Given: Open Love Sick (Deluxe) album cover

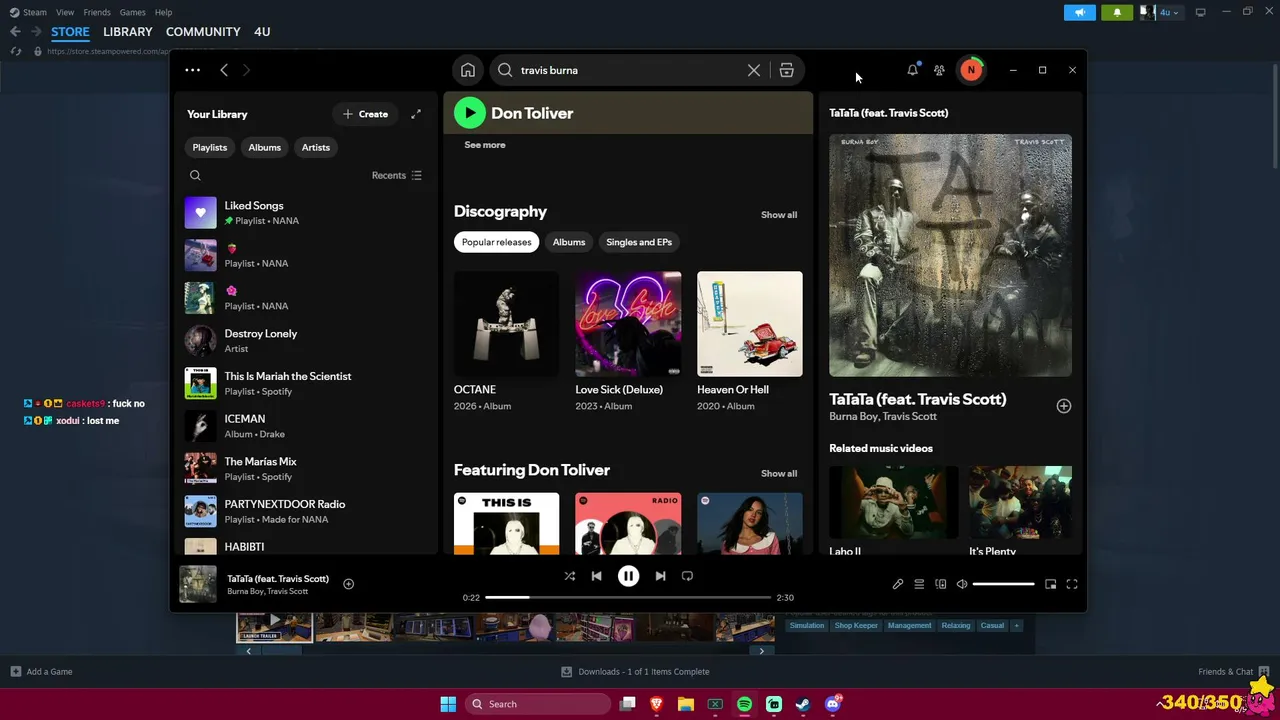Looking at the screenshot, I should pos(628,324).
